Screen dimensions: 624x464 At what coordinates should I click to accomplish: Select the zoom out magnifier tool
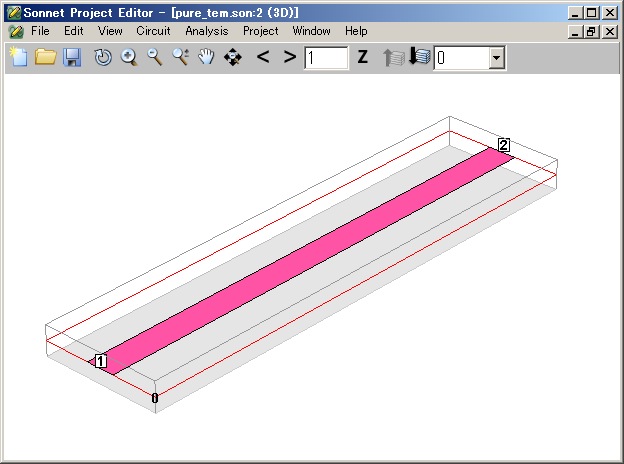click(x=155, y=57)
